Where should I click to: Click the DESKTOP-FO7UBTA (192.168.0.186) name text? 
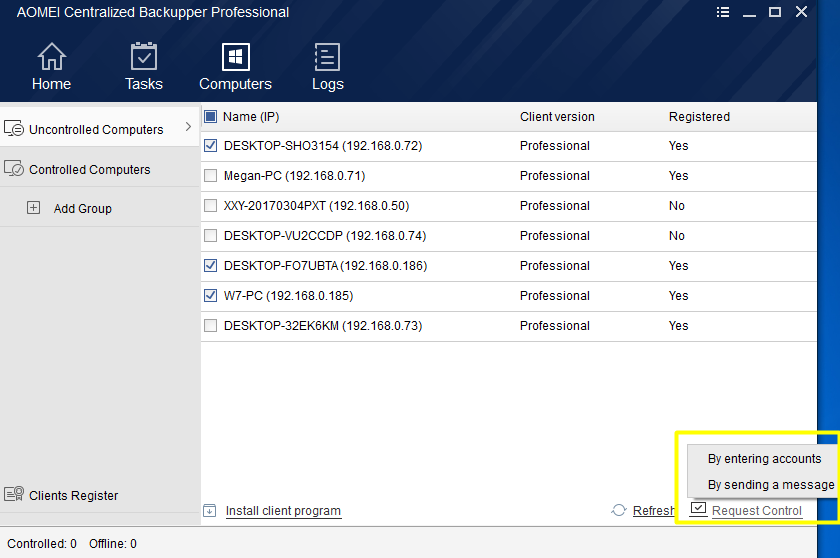pyautogui.click(x=325, y=266)
